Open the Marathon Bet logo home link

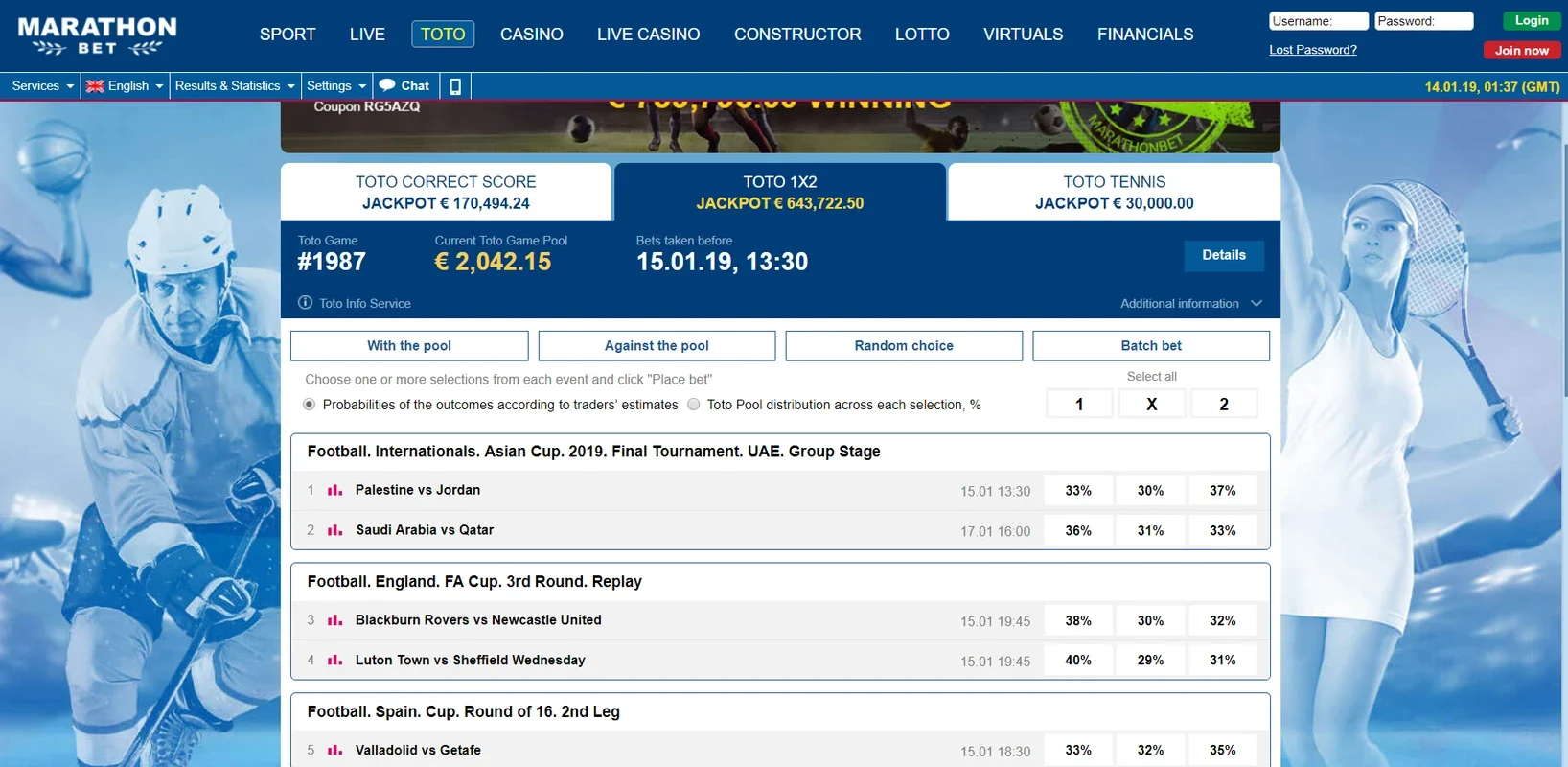click(x=97, y=35)
